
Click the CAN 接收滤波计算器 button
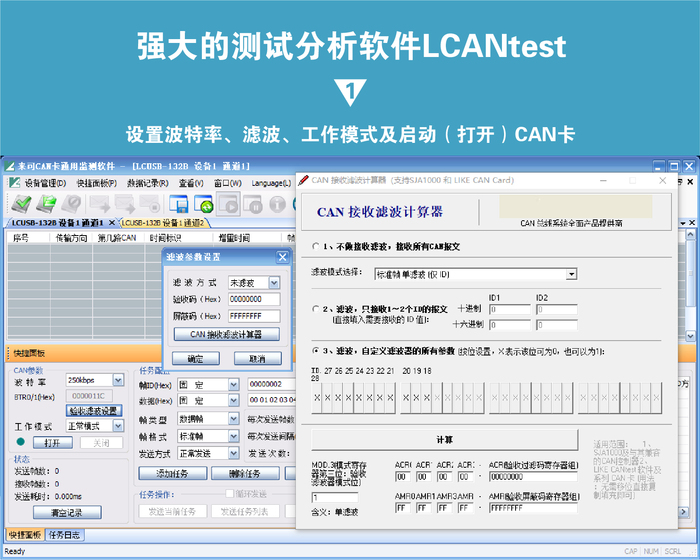click(226, 334)
